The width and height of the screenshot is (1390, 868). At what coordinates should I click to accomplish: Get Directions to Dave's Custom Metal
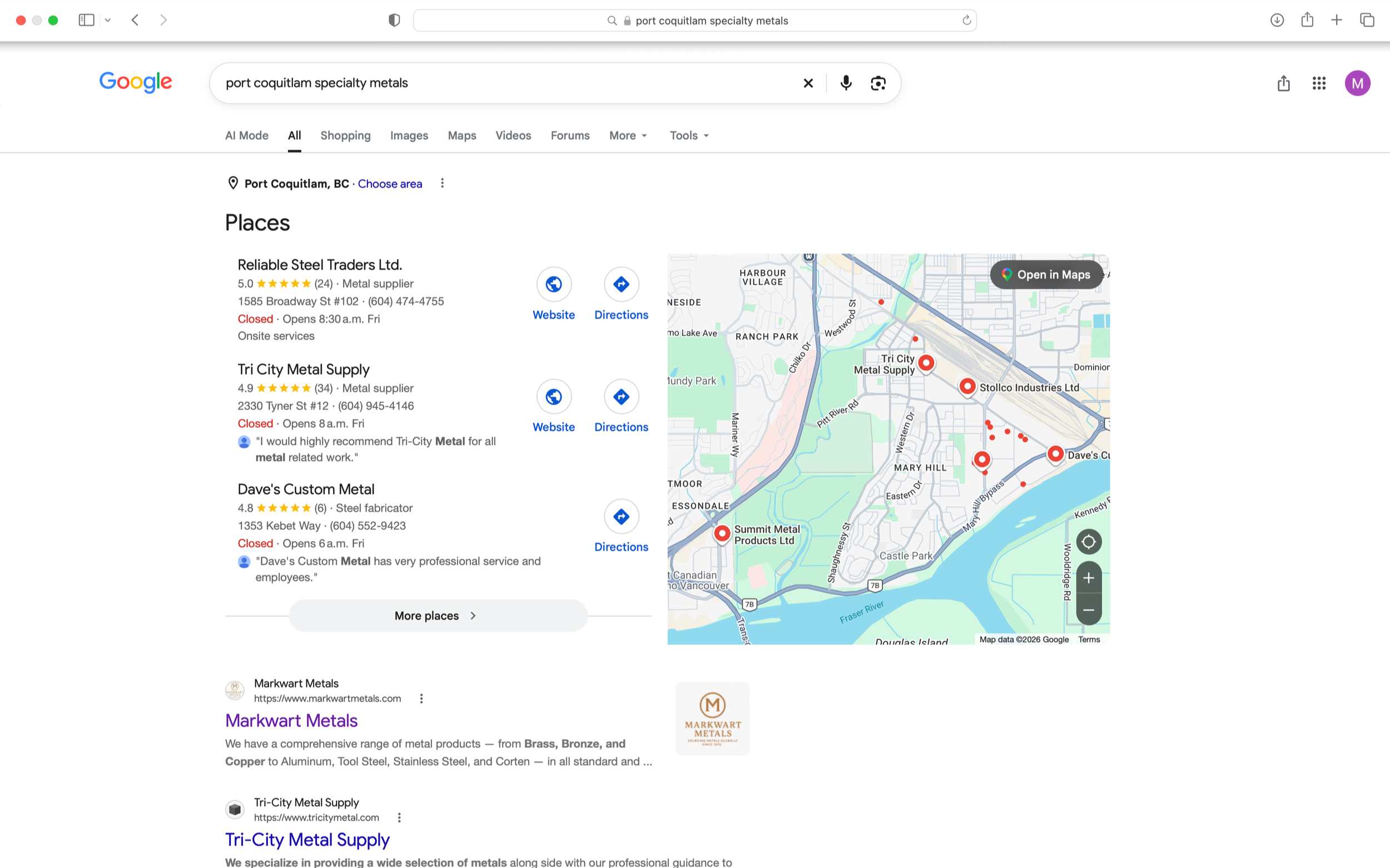(x=621, y=527)
